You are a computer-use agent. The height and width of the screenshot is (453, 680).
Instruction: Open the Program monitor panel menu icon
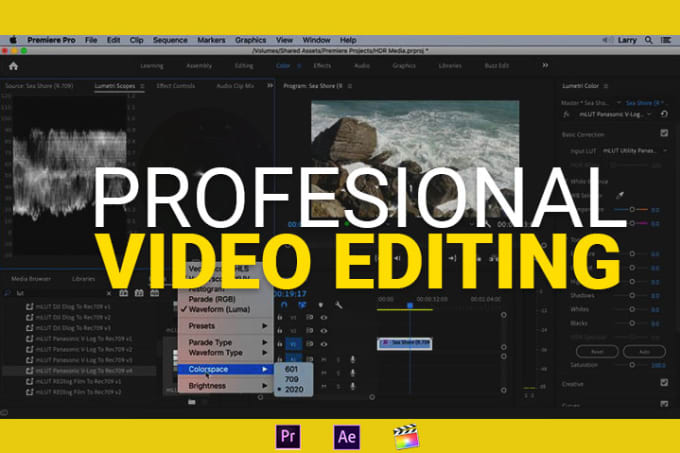(x=350, y=86)
